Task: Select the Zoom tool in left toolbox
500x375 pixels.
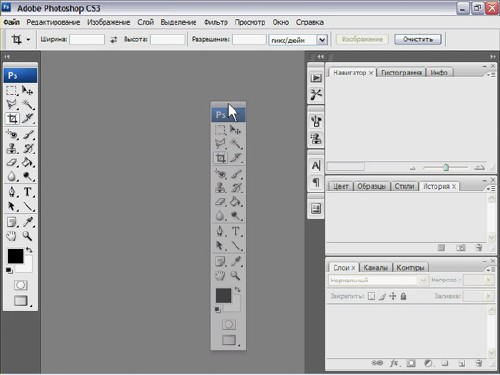Action: (x=28, y=236)
